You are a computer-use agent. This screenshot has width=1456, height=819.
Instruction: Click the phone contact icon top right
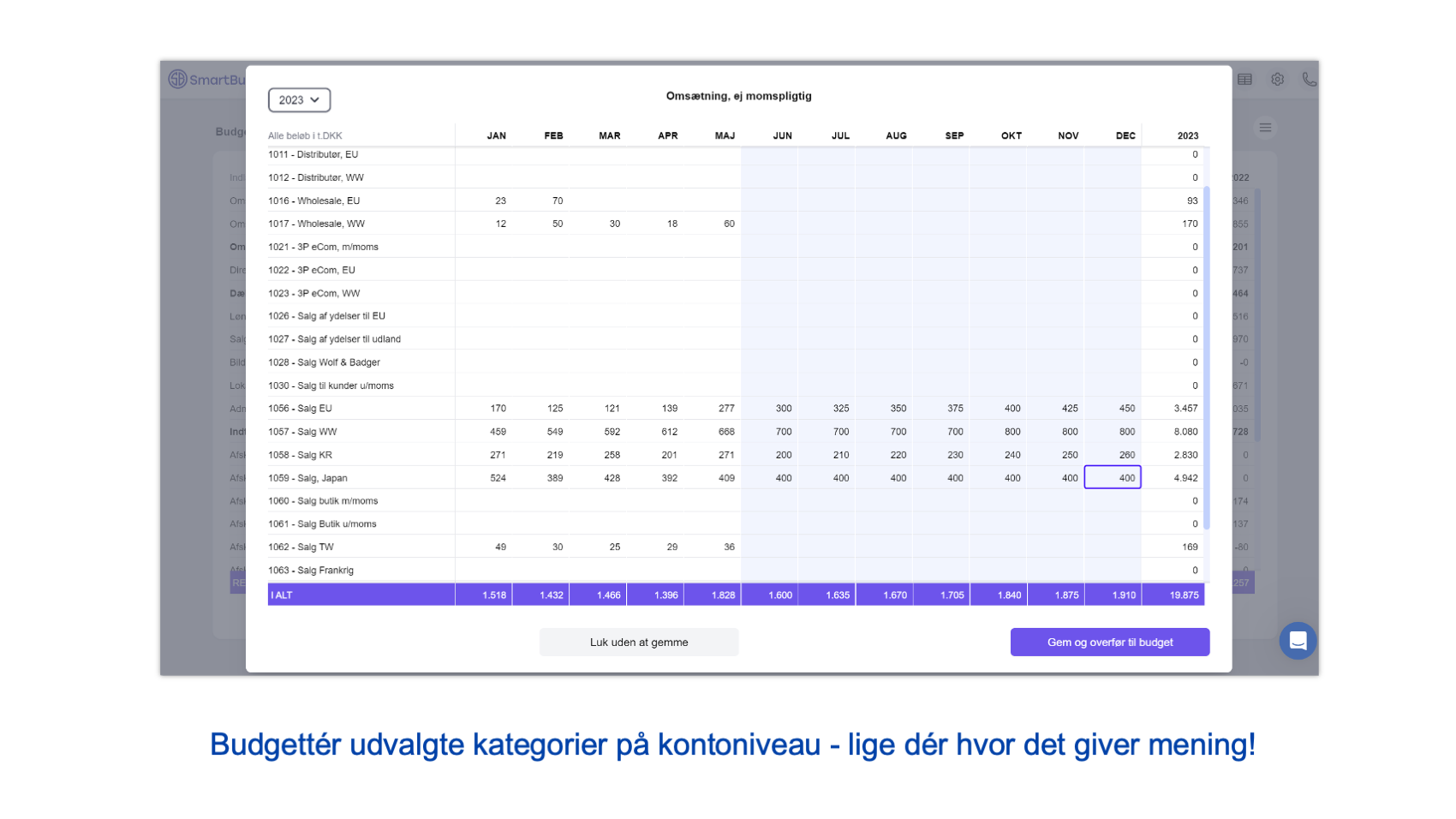click(1310, 79)
